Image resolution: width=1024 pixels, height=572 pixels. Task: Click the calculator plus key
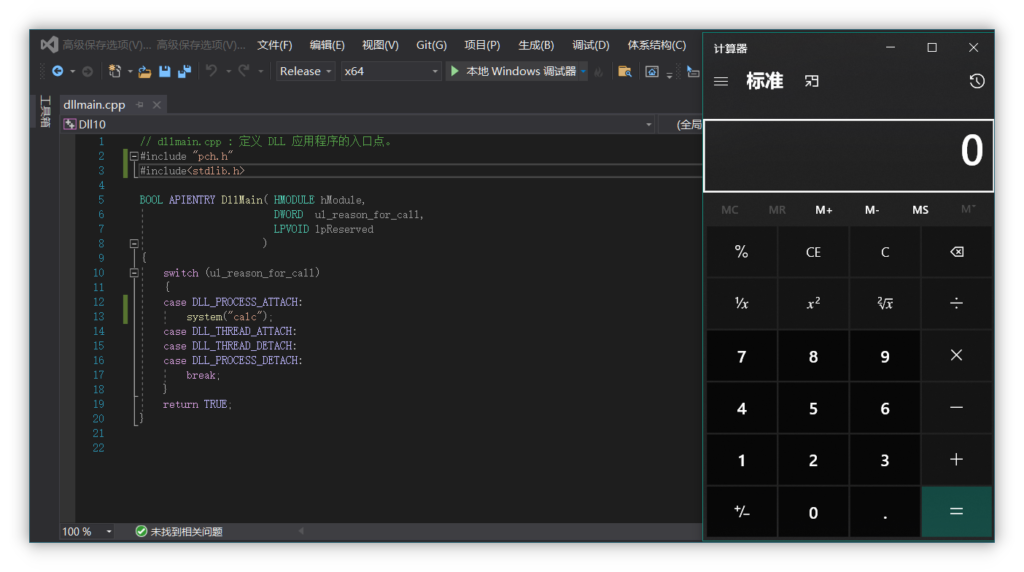click(957, 460)
